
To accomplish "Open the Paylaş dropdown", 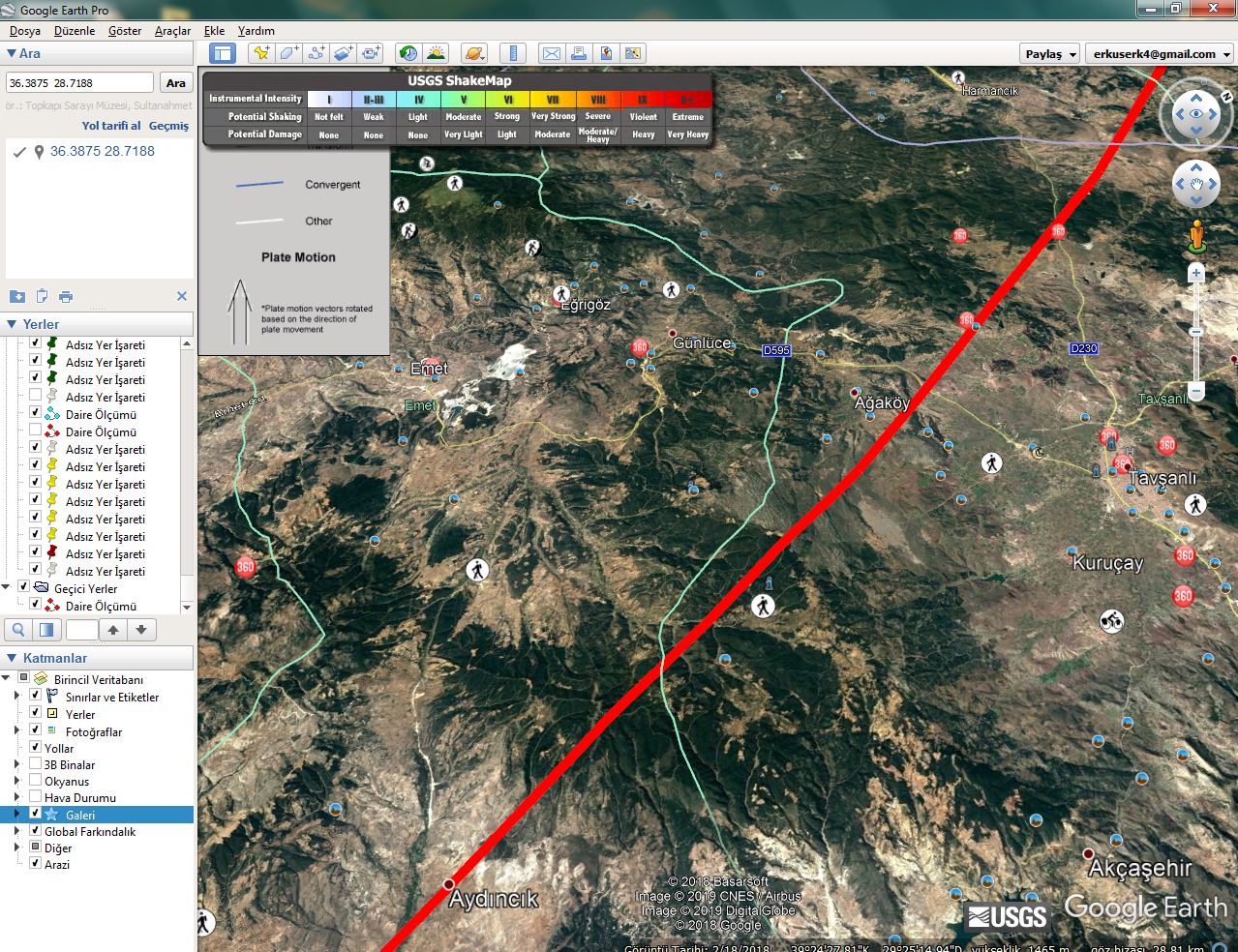I will click(1050, 54).
